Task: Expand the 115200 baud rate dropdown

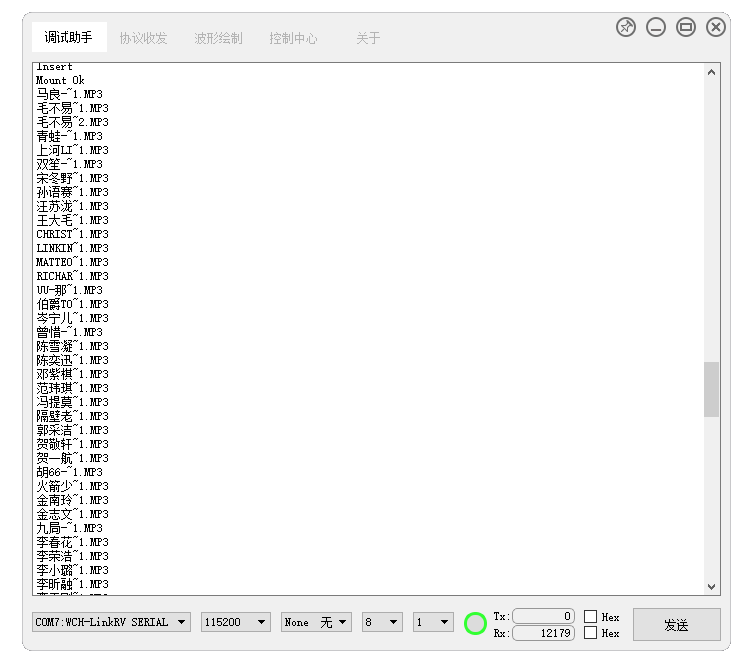Action: coord(235,622)
